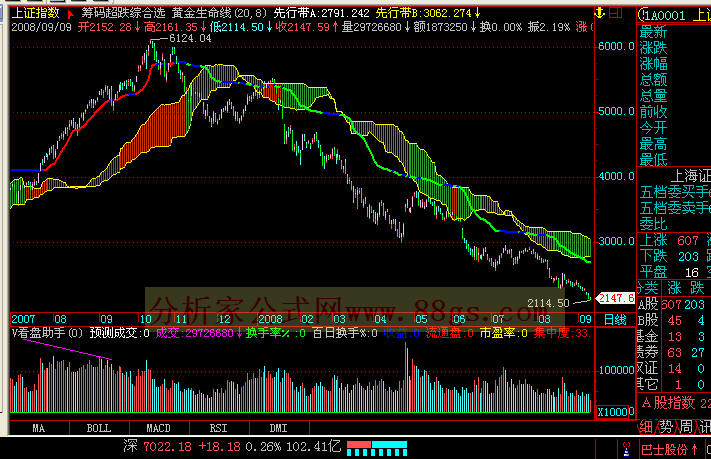Open the RSI indicator tab
This screenshot has height=459, width=711.
[x=219, y=428]
